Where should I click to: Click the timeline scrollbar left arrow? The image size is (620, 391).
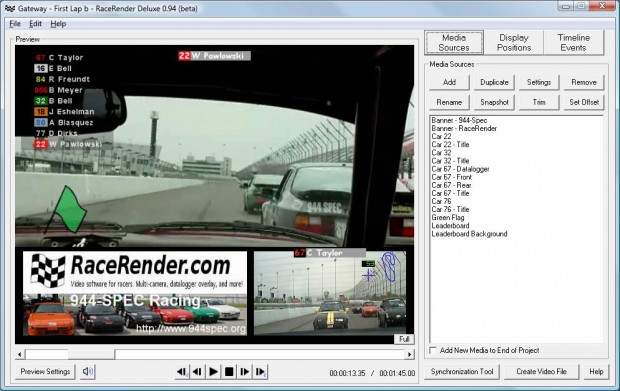[x=20, y=354]
